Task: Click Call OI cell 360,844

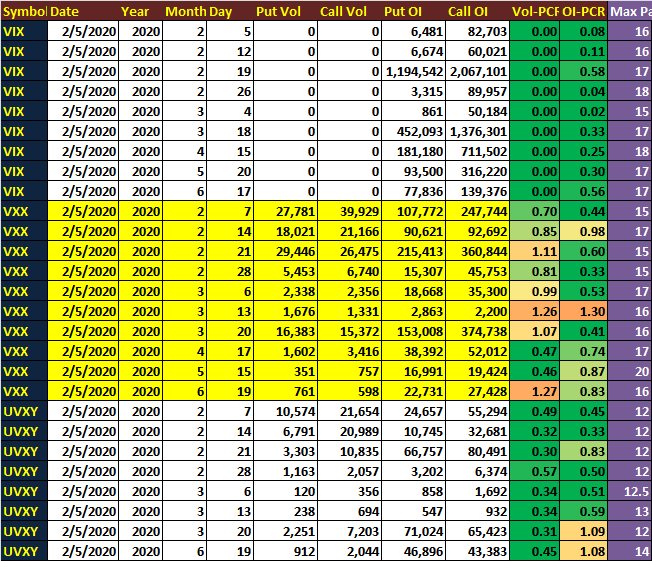Action: [477, 251]
